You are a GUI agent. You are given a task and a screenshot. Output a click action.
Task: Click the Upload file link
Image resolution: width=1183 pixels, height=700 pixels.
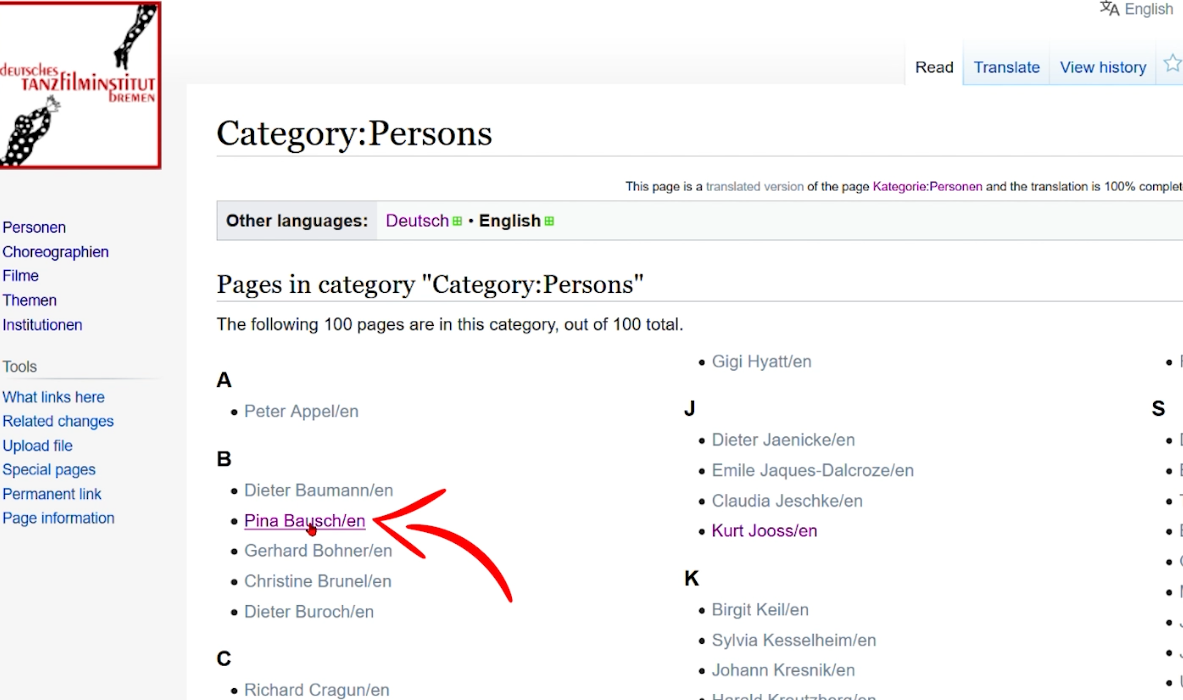[37, 446]
